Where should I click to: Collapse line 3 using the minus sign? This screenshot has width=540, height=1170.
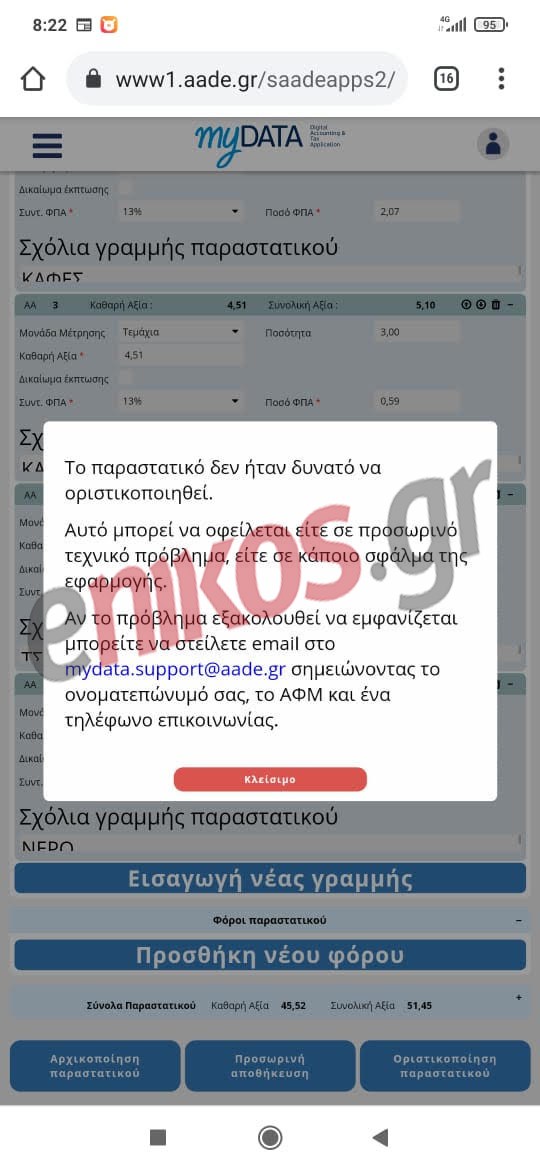(x=510, y=304)
